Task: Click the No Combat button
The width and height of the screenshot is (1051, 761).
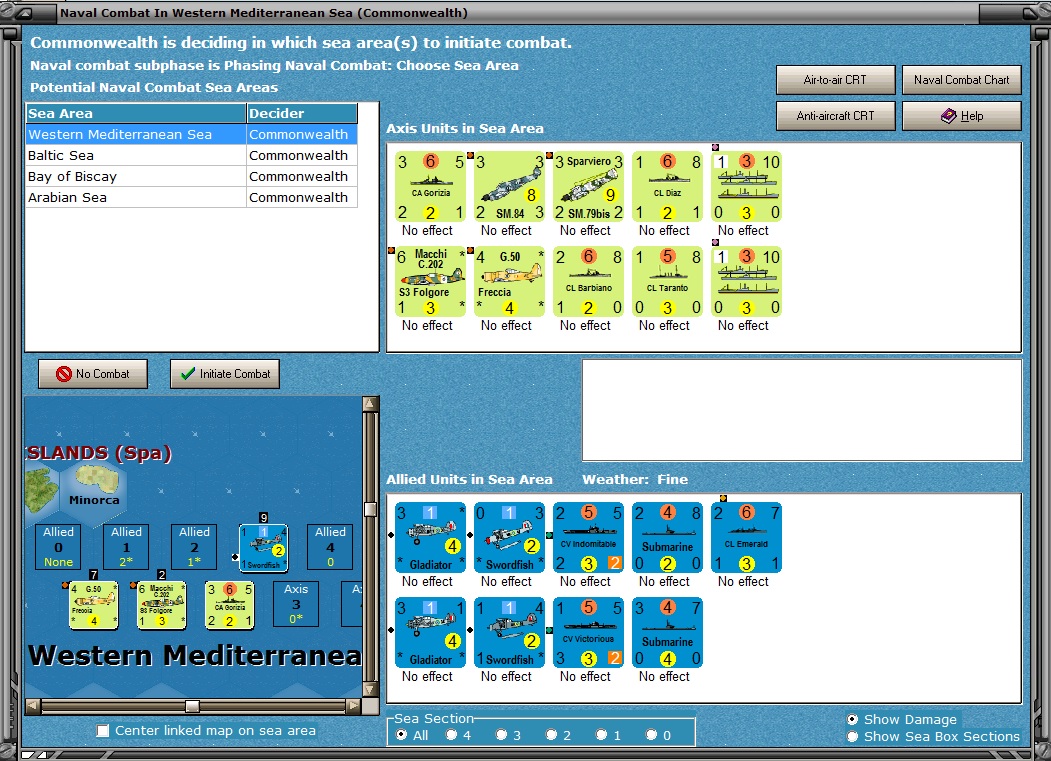Action: 92,374
